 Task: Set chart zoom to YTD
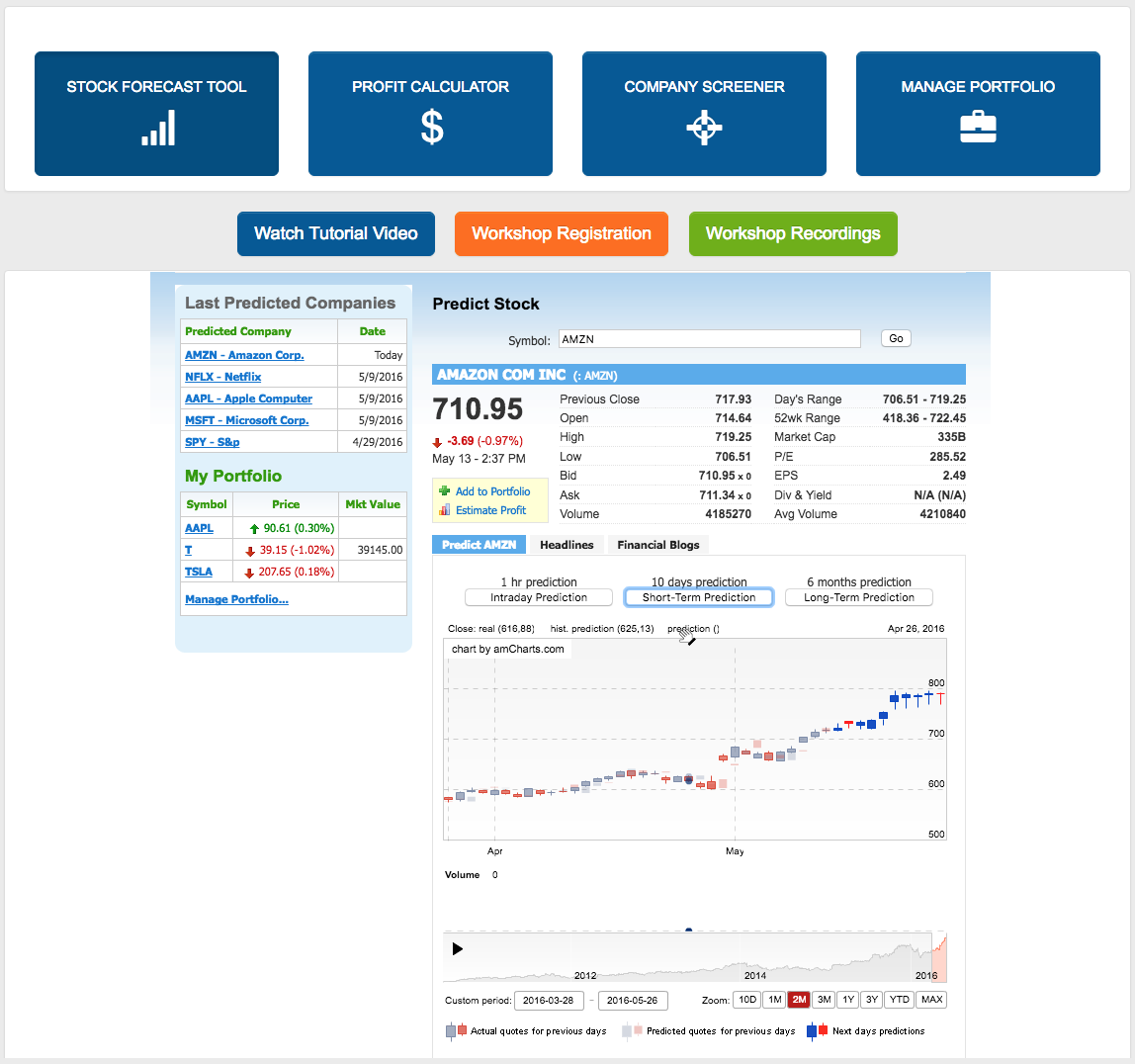click(899, 1000)
